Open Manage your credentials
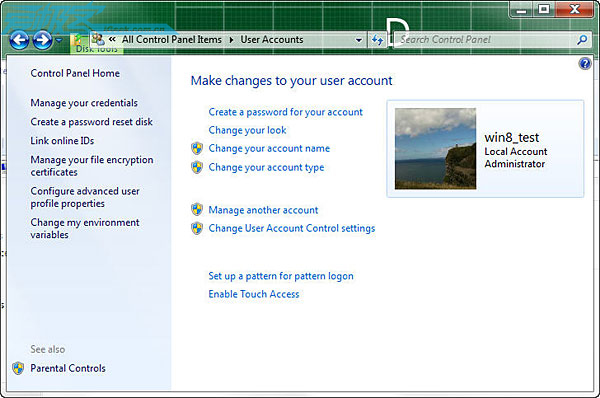Viewport: 600px width, 398px height. [x=84, y=103]
